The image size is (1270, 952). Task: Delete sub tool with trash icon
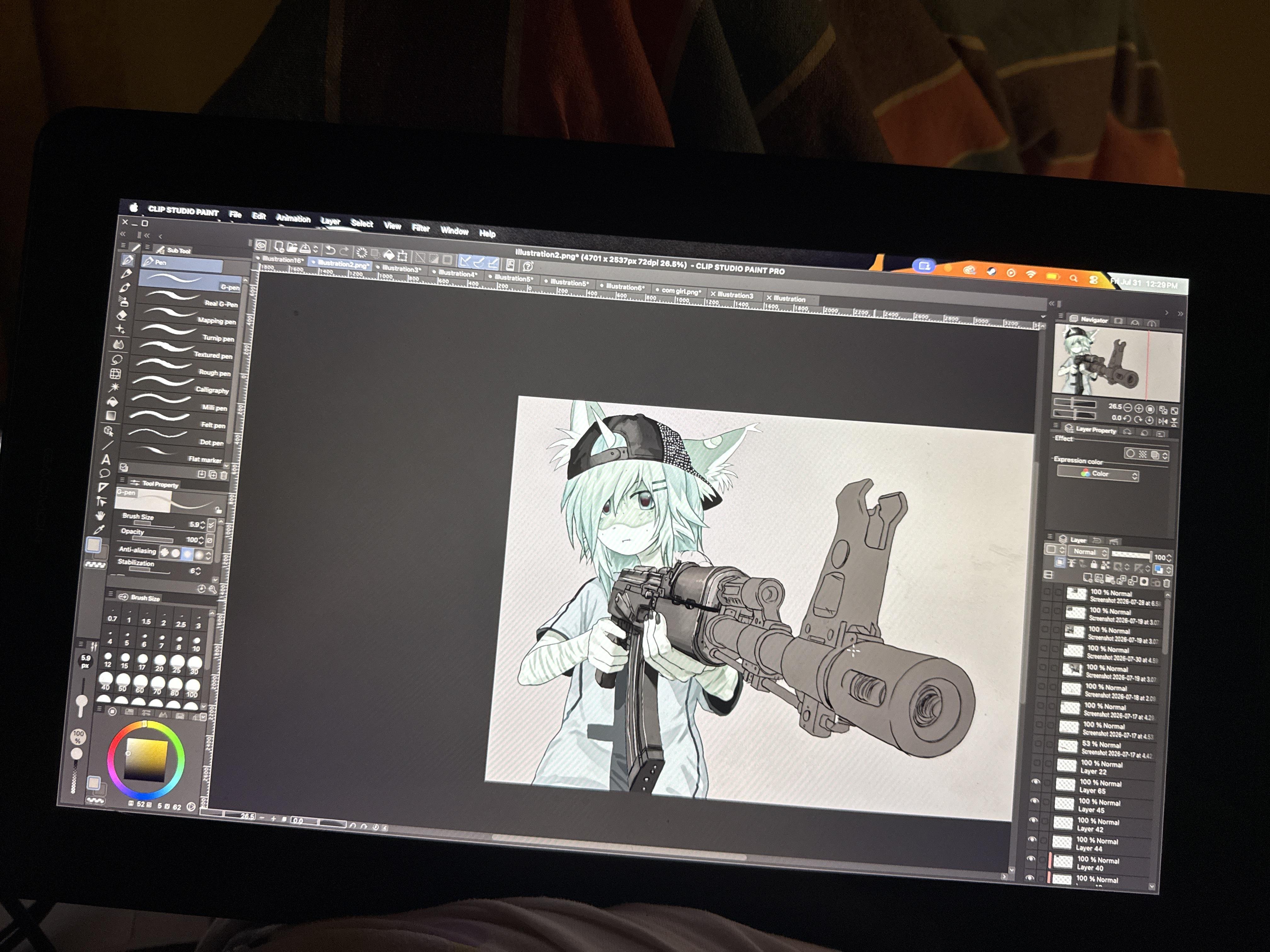coord(224,476)
